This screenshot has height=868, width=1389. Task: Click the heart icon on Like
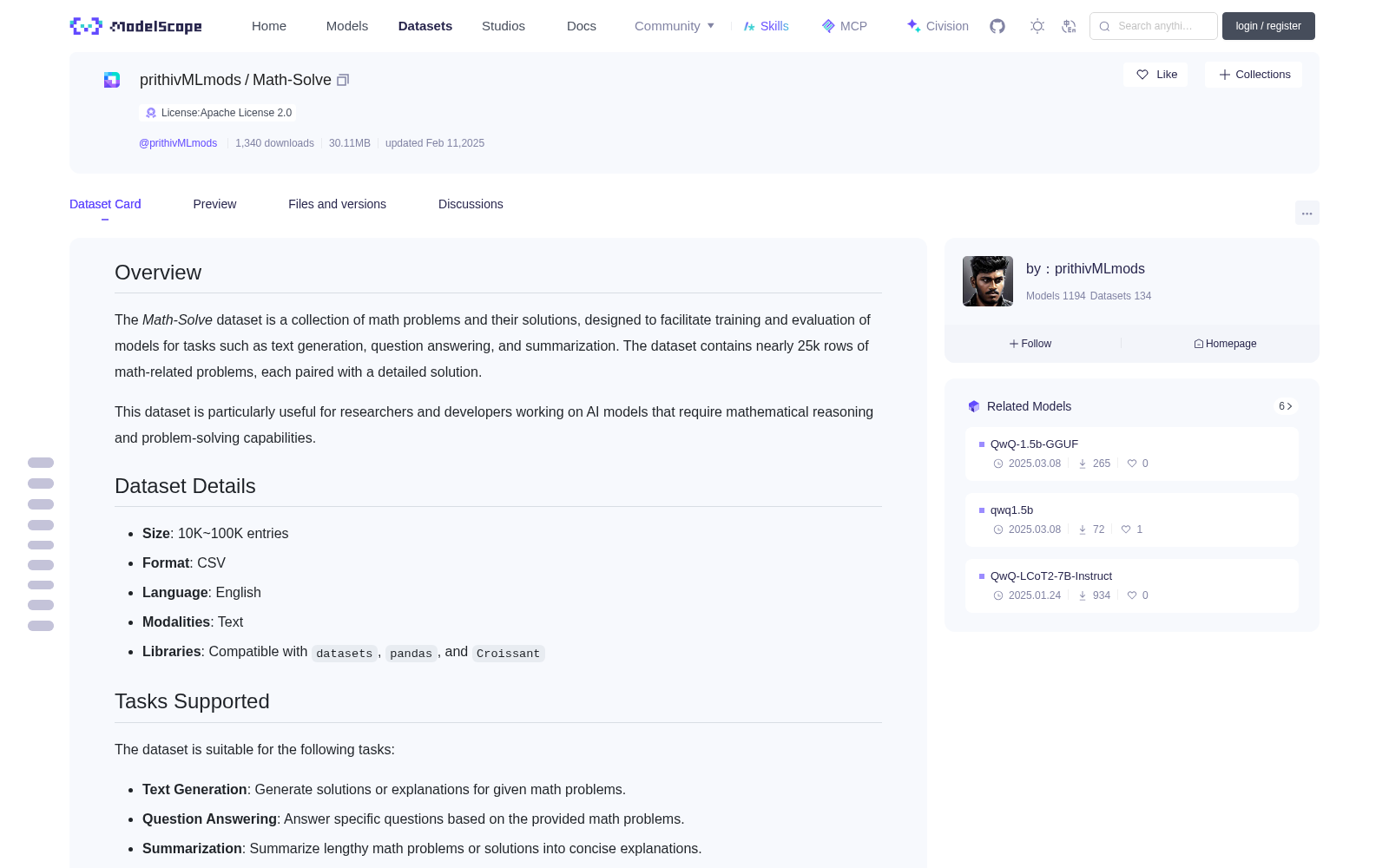point(1142,75)
